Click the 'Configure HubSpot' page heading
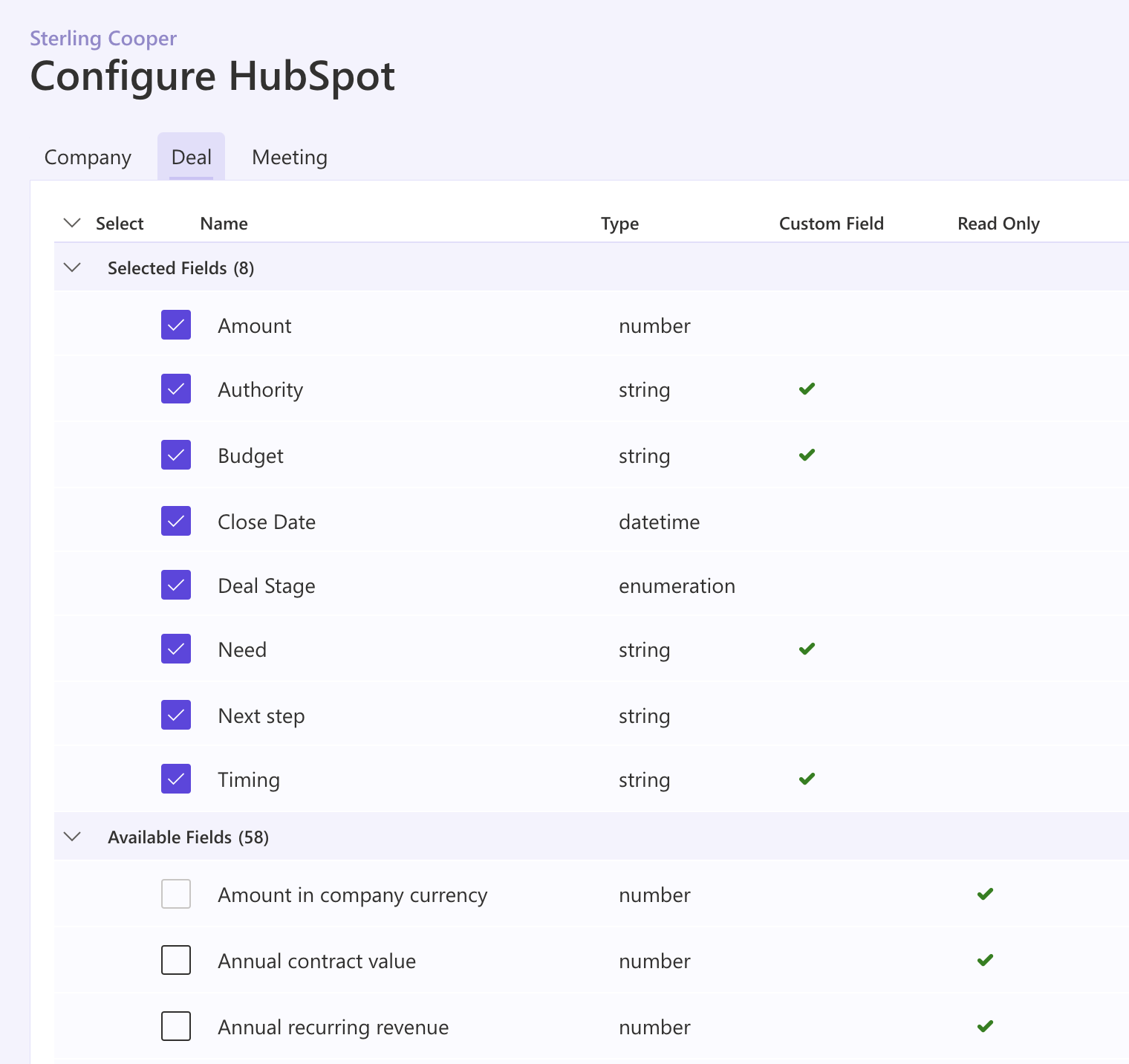This screenshot has width=1129, height=1064. pyautogui.click(x=212, y=76)
